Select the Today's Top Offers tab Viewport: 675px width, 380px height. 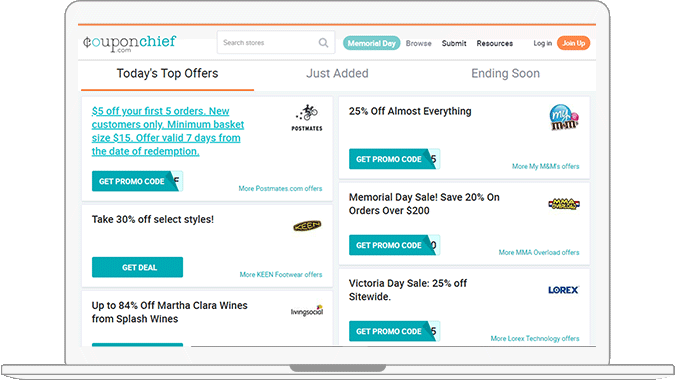167,74
